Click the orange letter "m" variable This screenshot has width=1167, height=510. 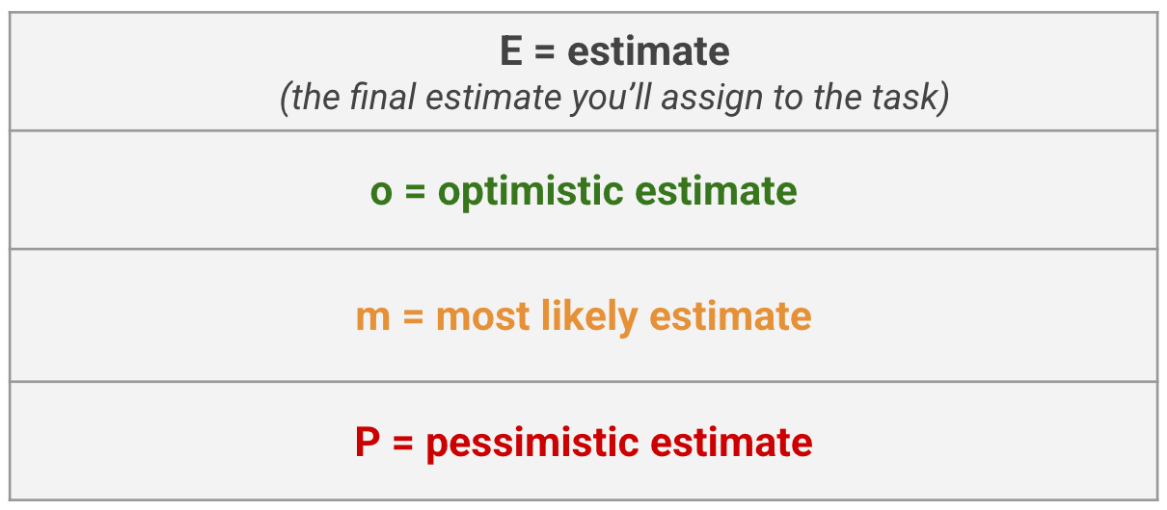(372, 317)
